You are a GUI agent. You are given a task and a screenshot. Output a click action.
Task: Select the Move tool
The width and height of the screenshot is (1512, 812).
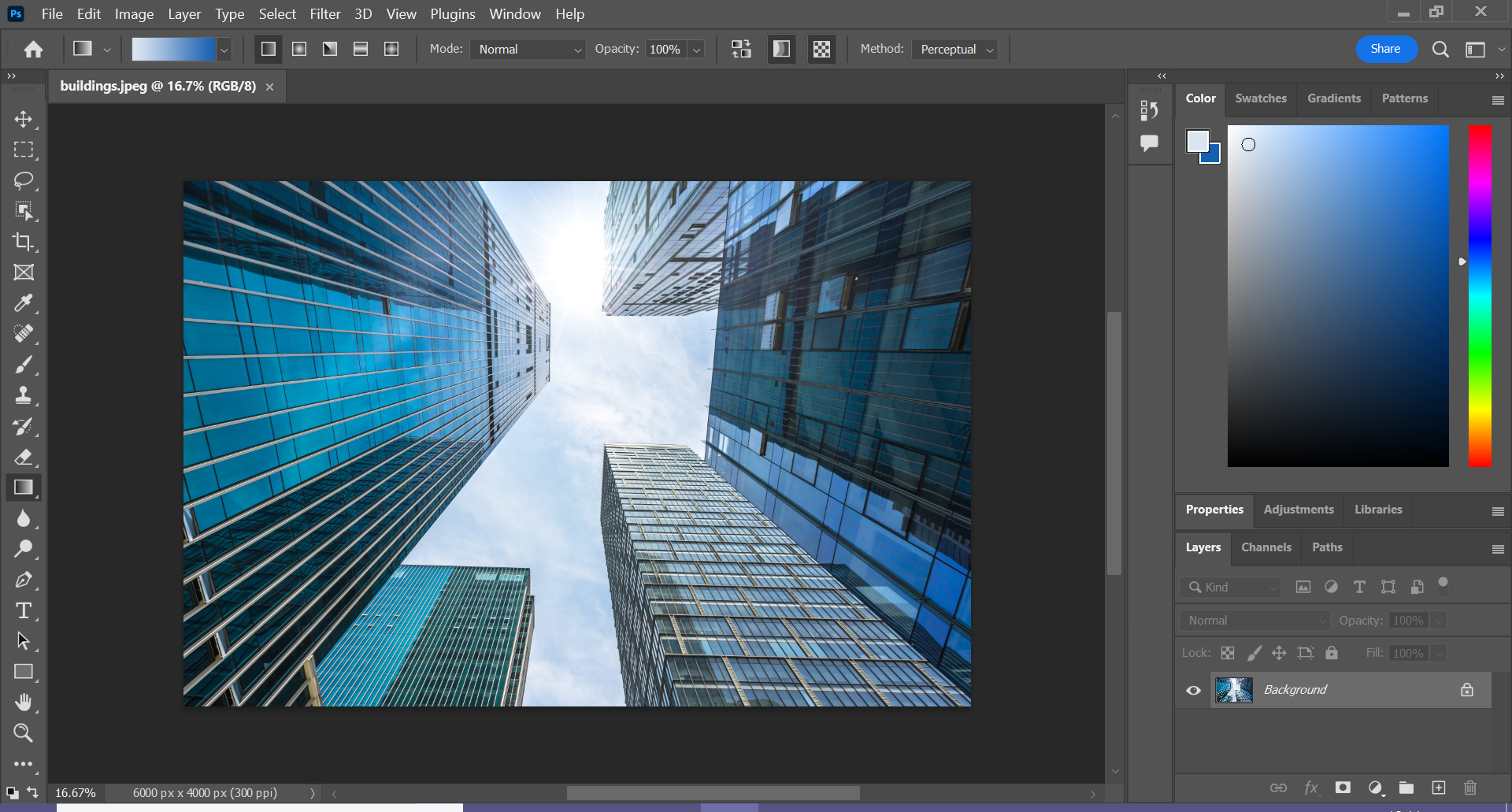coord(24,119)
